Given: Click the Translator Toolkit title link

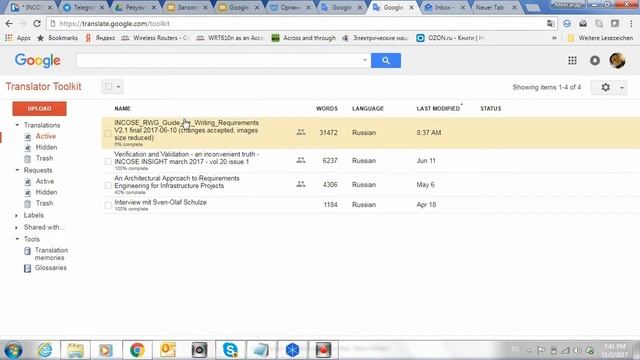Looking at the screenshot, I should click(x=43, y=87).
